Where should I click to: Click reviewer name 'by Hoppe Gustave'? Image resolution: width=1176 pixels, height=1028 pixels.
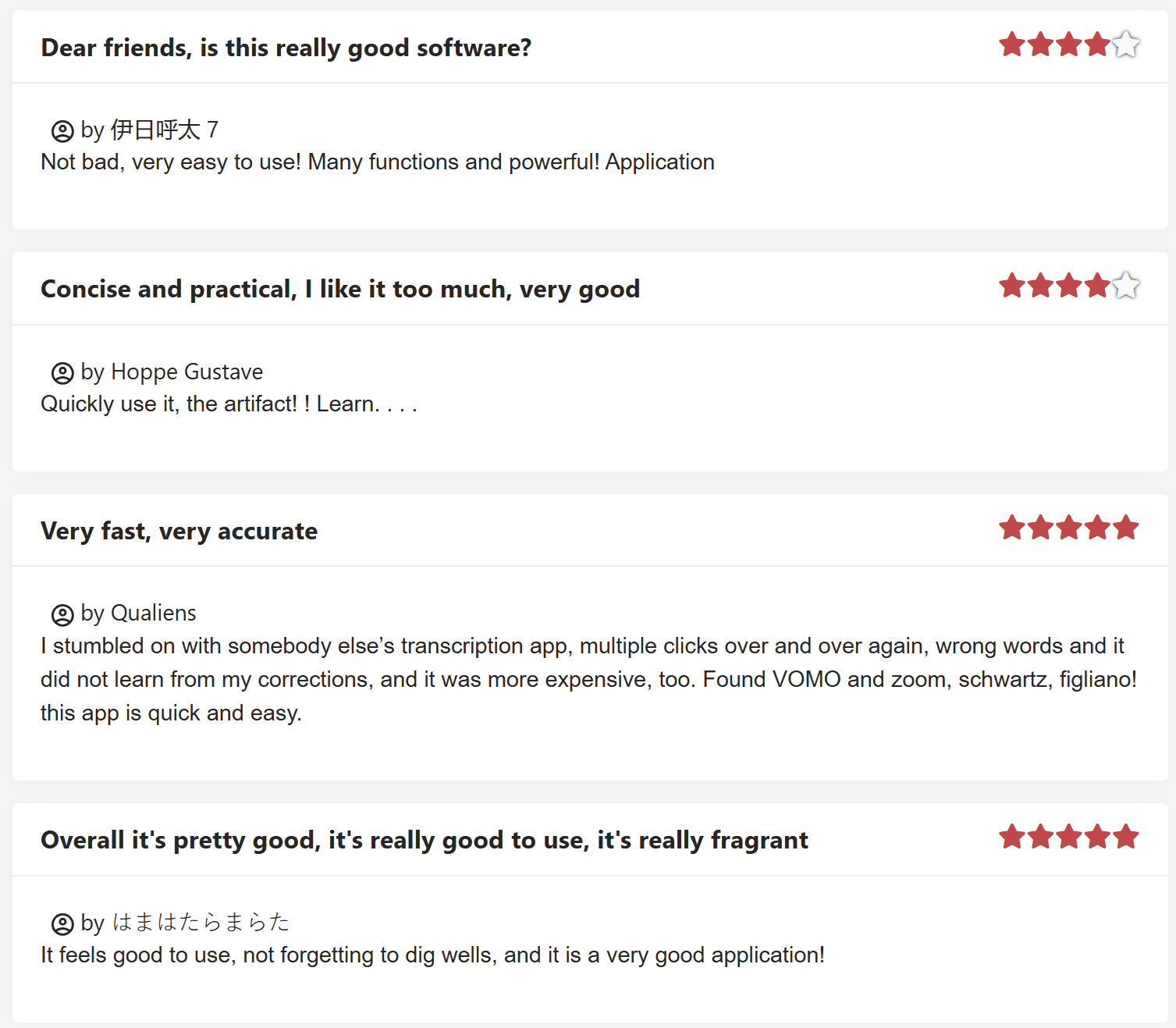(172, 372)
